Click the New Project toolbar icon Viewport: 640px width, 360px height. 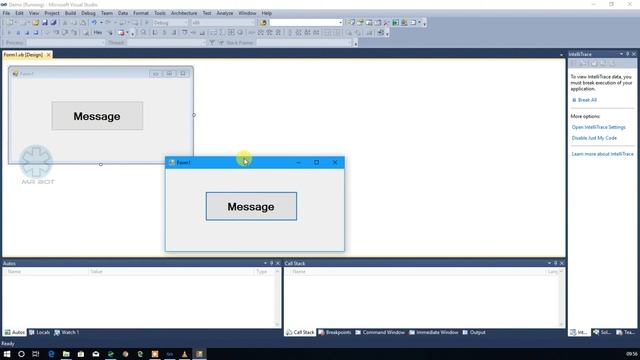pyautogui.click(x=9, y=22)
